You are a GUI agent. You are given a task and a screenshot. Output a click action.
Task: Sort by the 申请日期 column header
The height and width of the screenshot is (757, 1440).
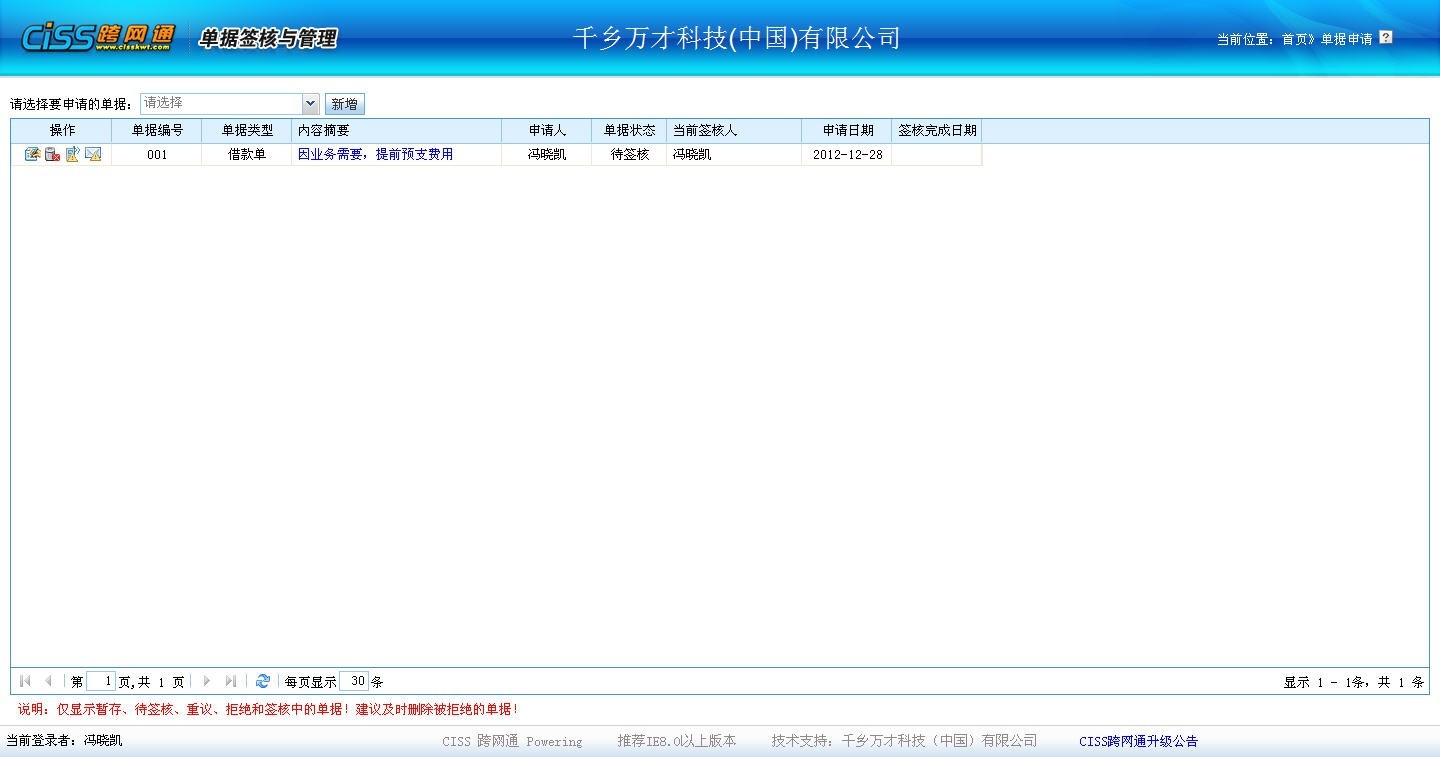pos(847,131)
